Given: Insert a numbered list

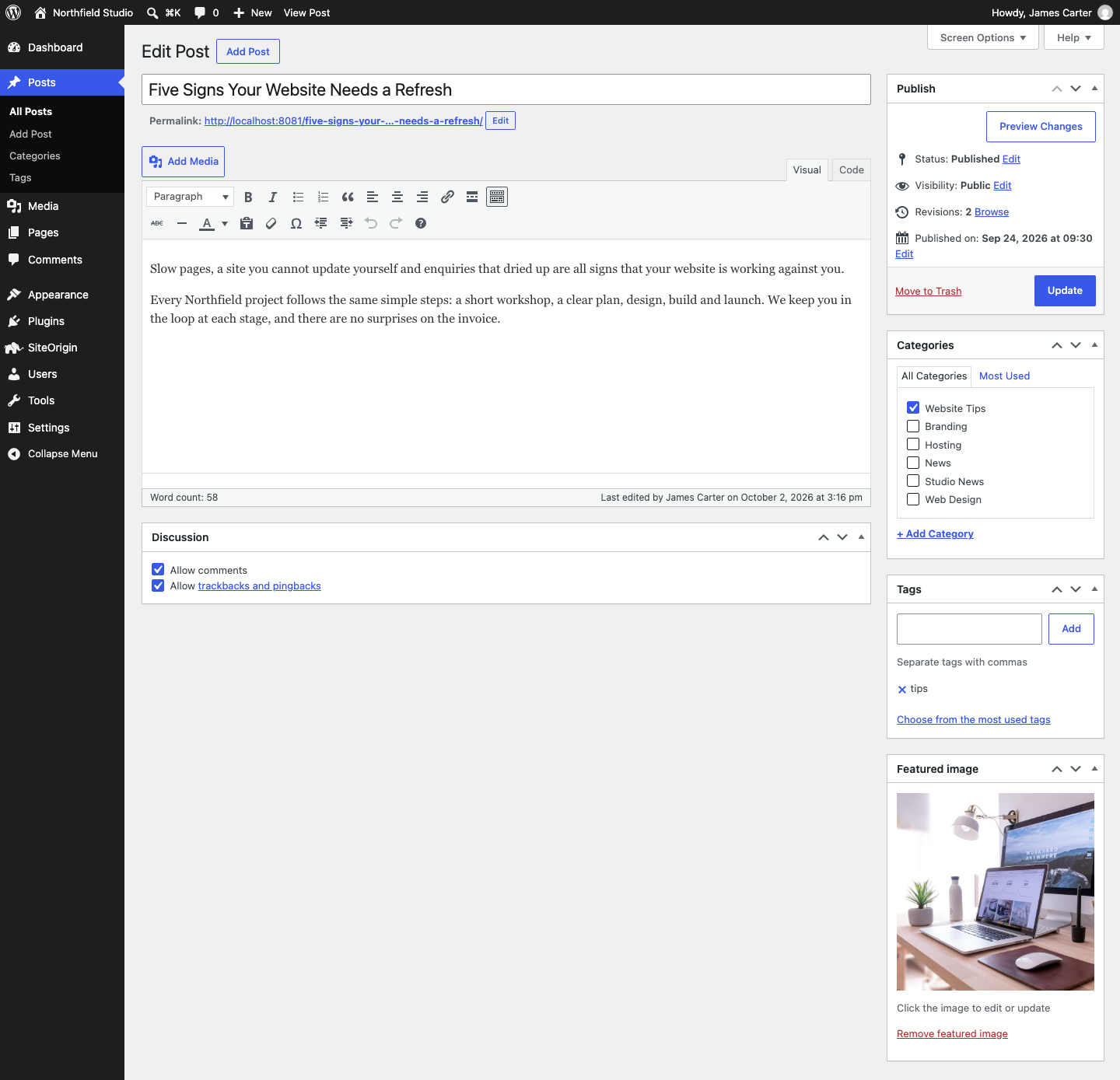Looking at the screenshot, I should pyautogui.click(x=323, y=197).
